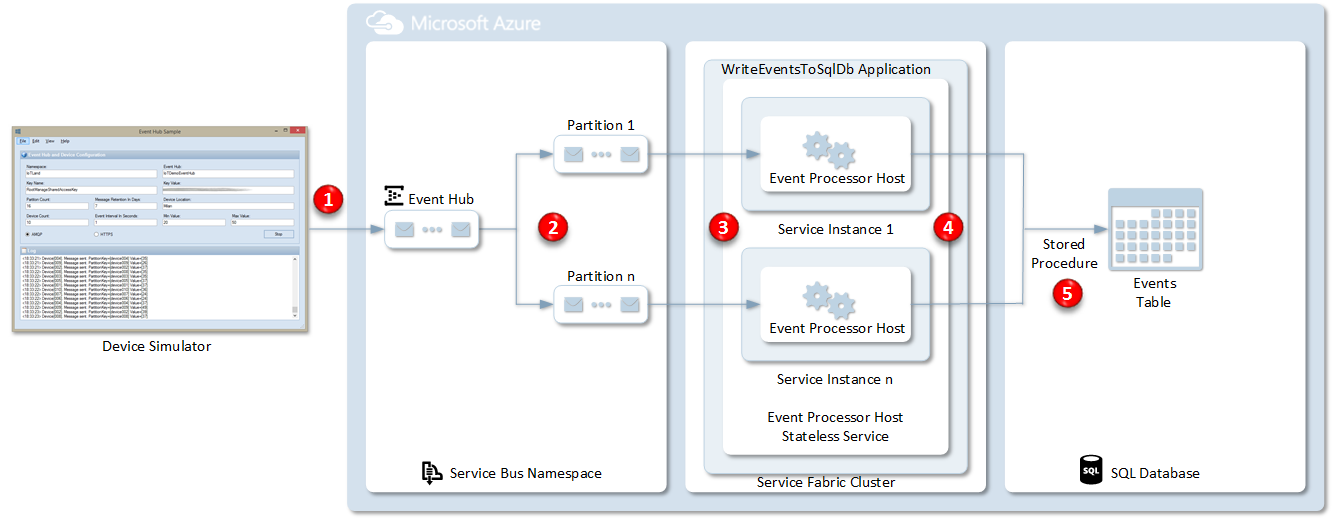Screen dimensions: 1336x520
Task: Click the Key Name input field
Action: tap(91, 190)
